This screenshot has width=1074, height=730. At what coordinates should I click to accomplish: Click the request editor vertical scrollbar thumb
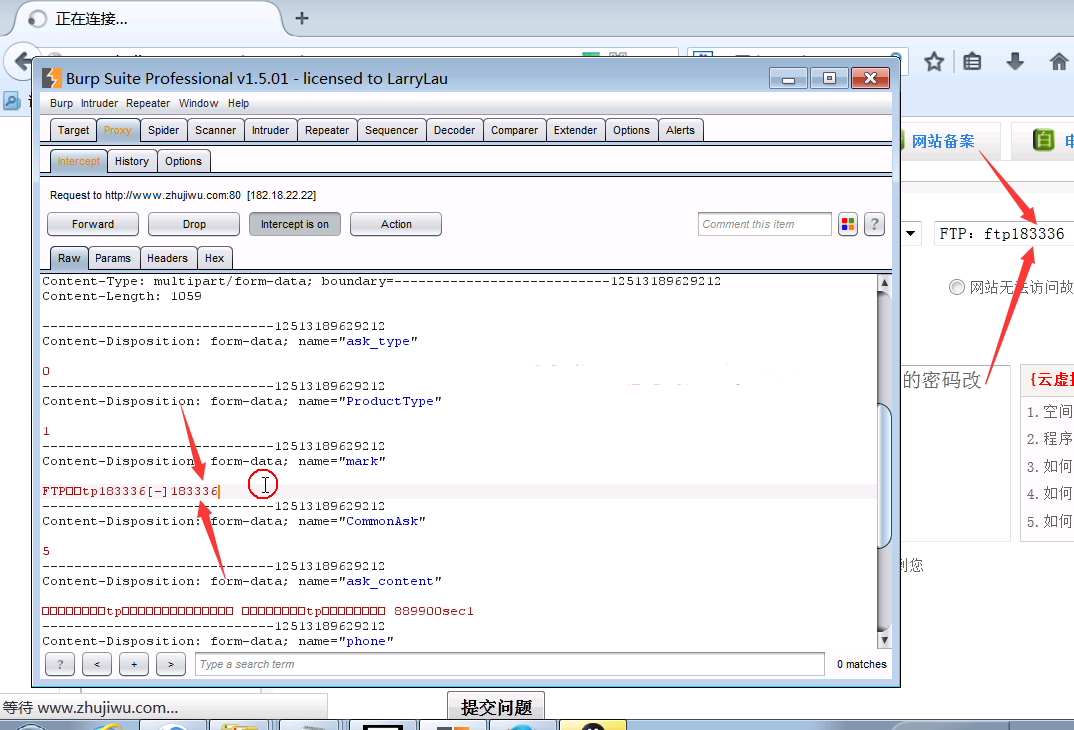click(884, 476)
